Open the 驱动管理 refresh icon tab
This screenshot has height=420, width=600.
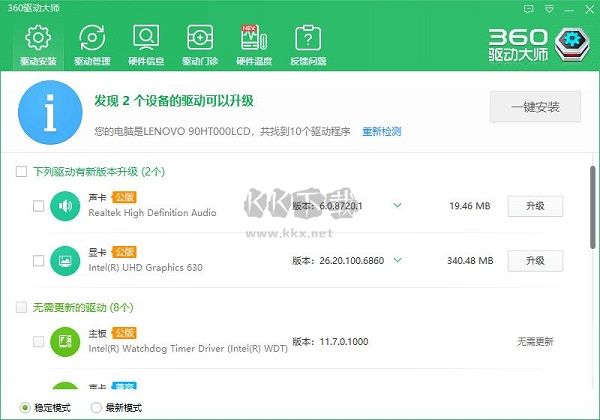[x=92, y=37]
